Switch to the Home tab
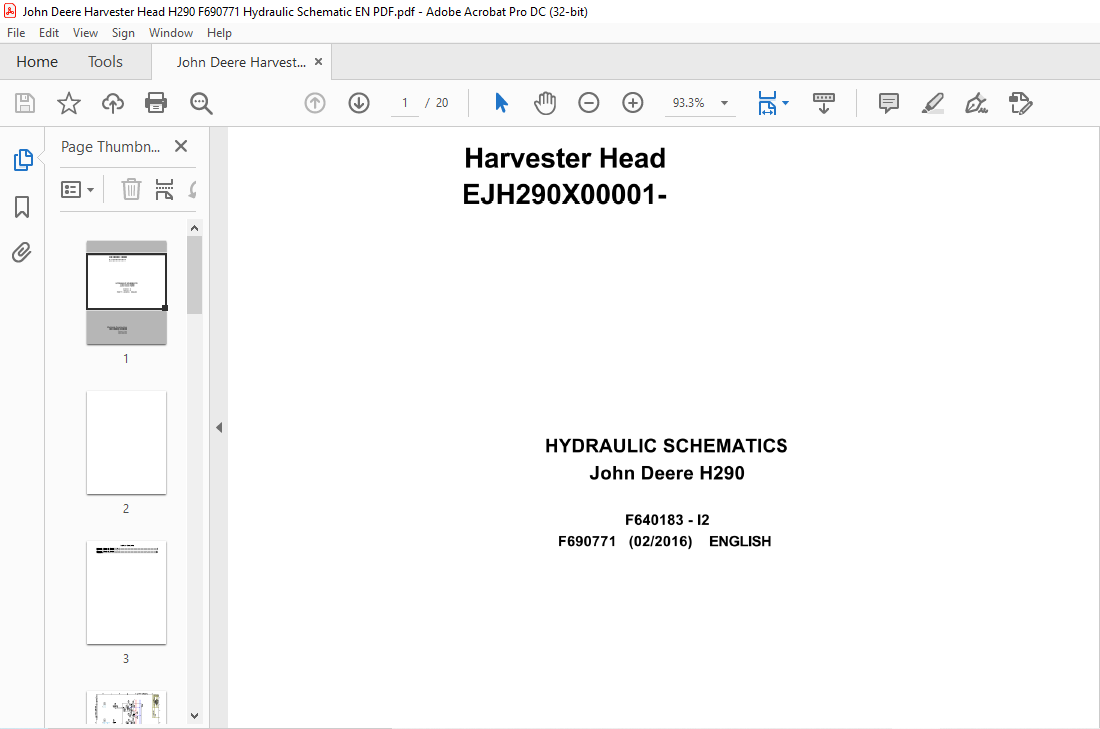Screen dimensions: 1100x729 pos(37,62)
